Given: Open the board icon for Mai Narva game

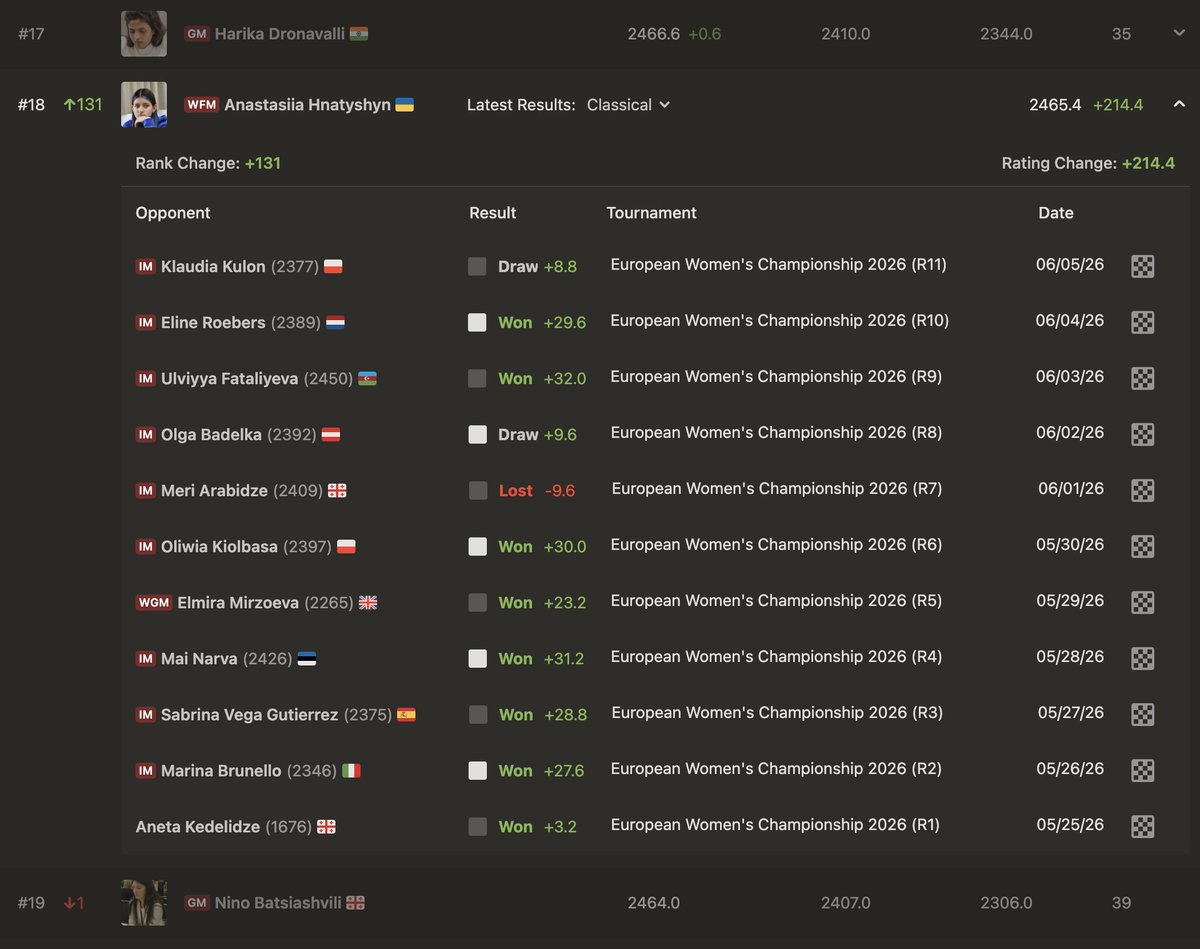Looking at the screenshot, I should click(x=1142, y=658).
